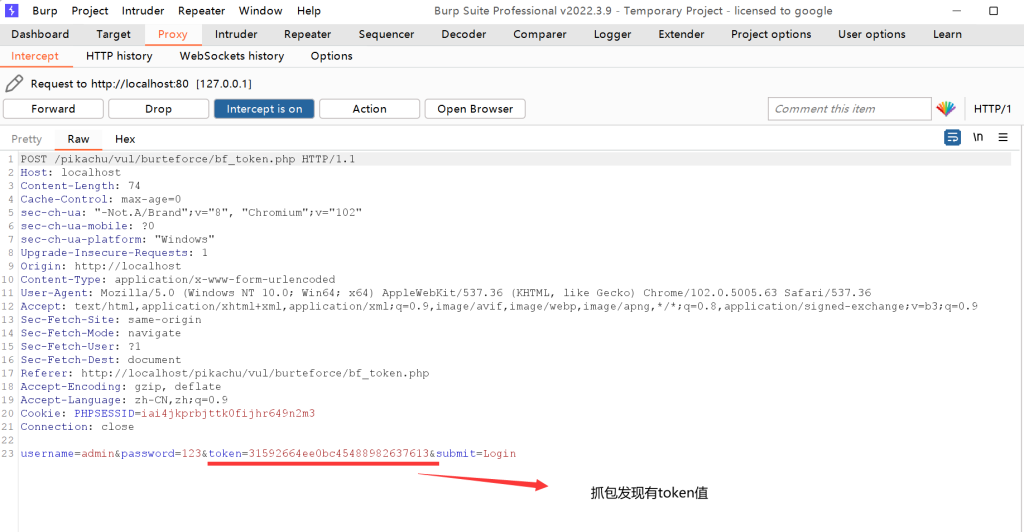
Task: Click the submit=Login parameter
Action: [x=476, y=454]
